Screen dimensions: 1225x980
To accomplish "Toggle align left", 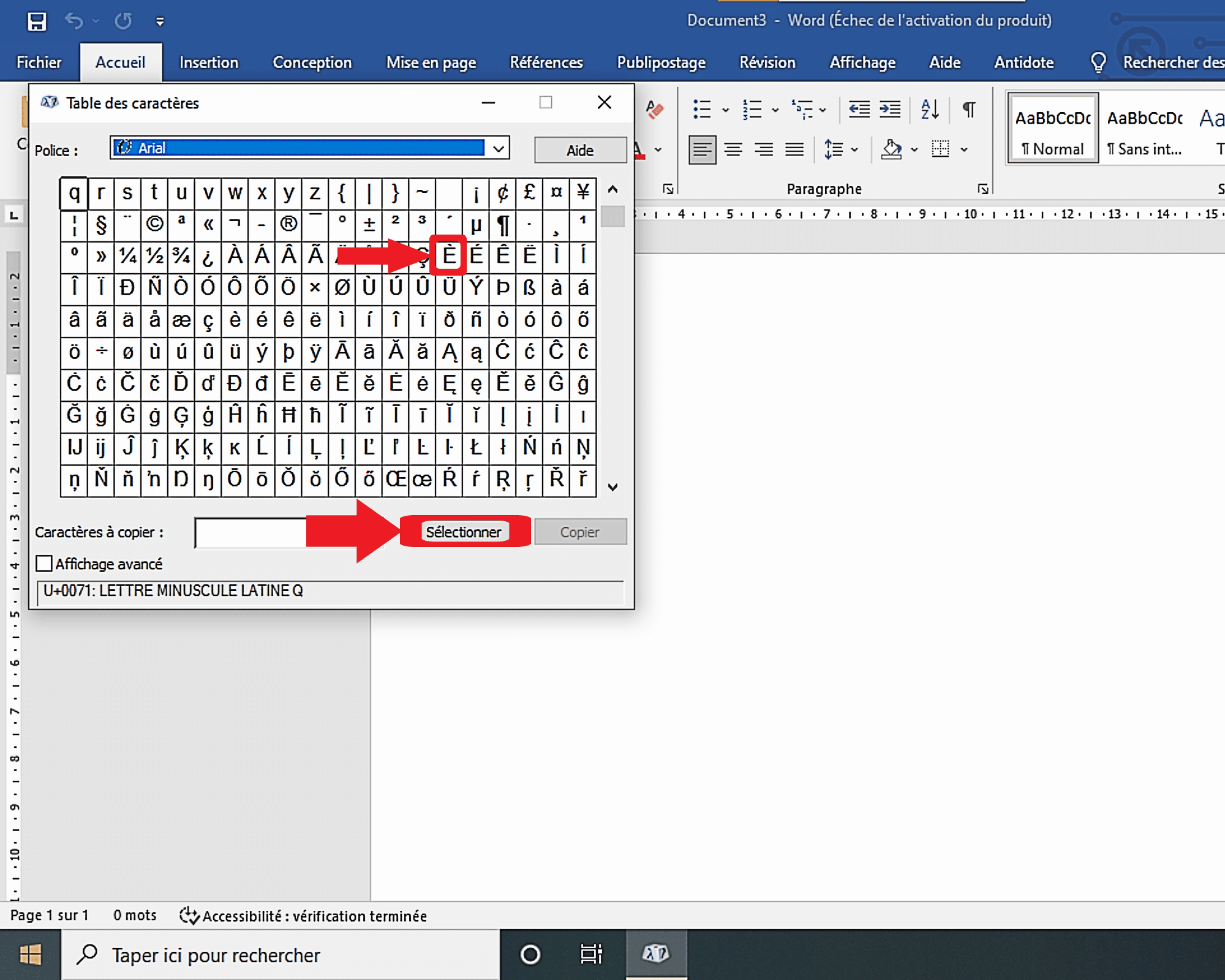I will pos(702,149).
